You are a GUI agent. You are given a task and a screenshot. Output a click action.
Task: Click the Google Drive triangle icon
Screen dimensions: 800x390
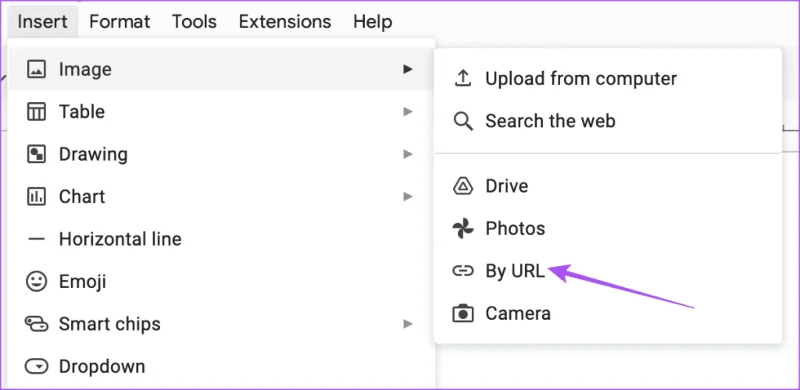point(463,186)
